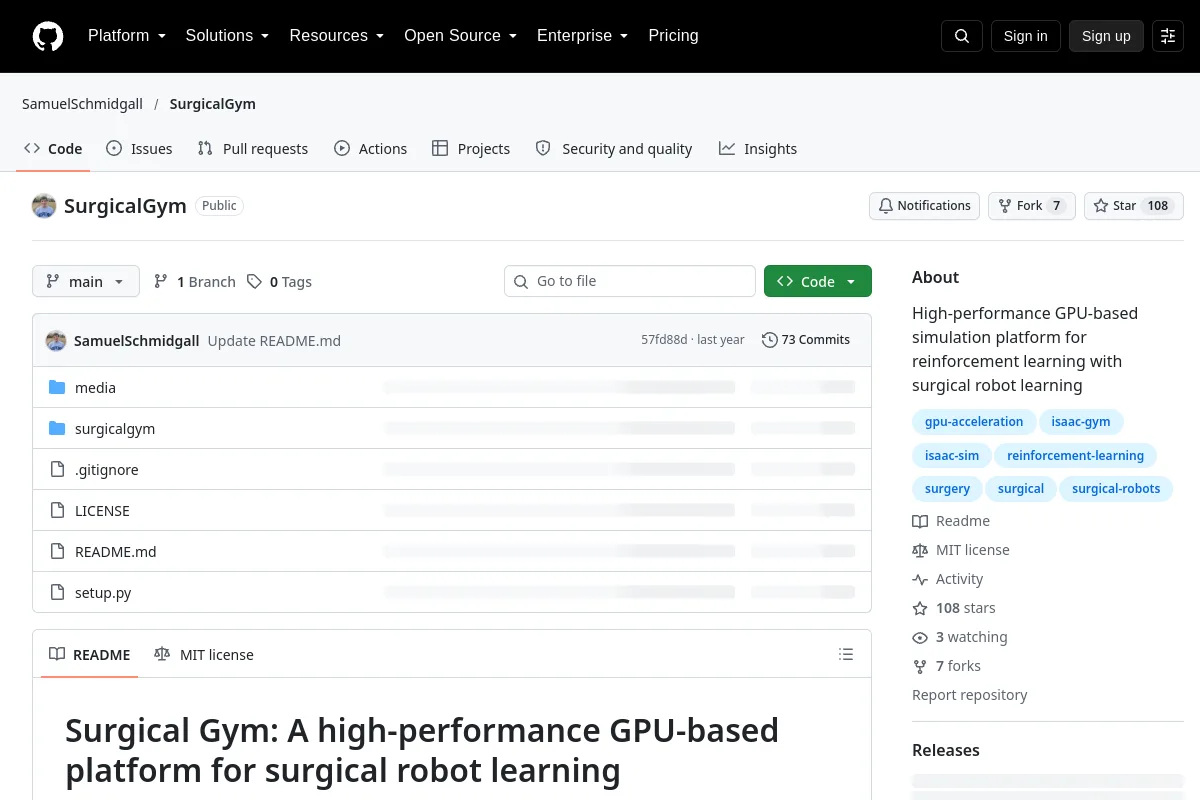The image size is (1200, 800).
Task: Click the gpu-acceleration topic tag
Action: click(x=973, y=422)
